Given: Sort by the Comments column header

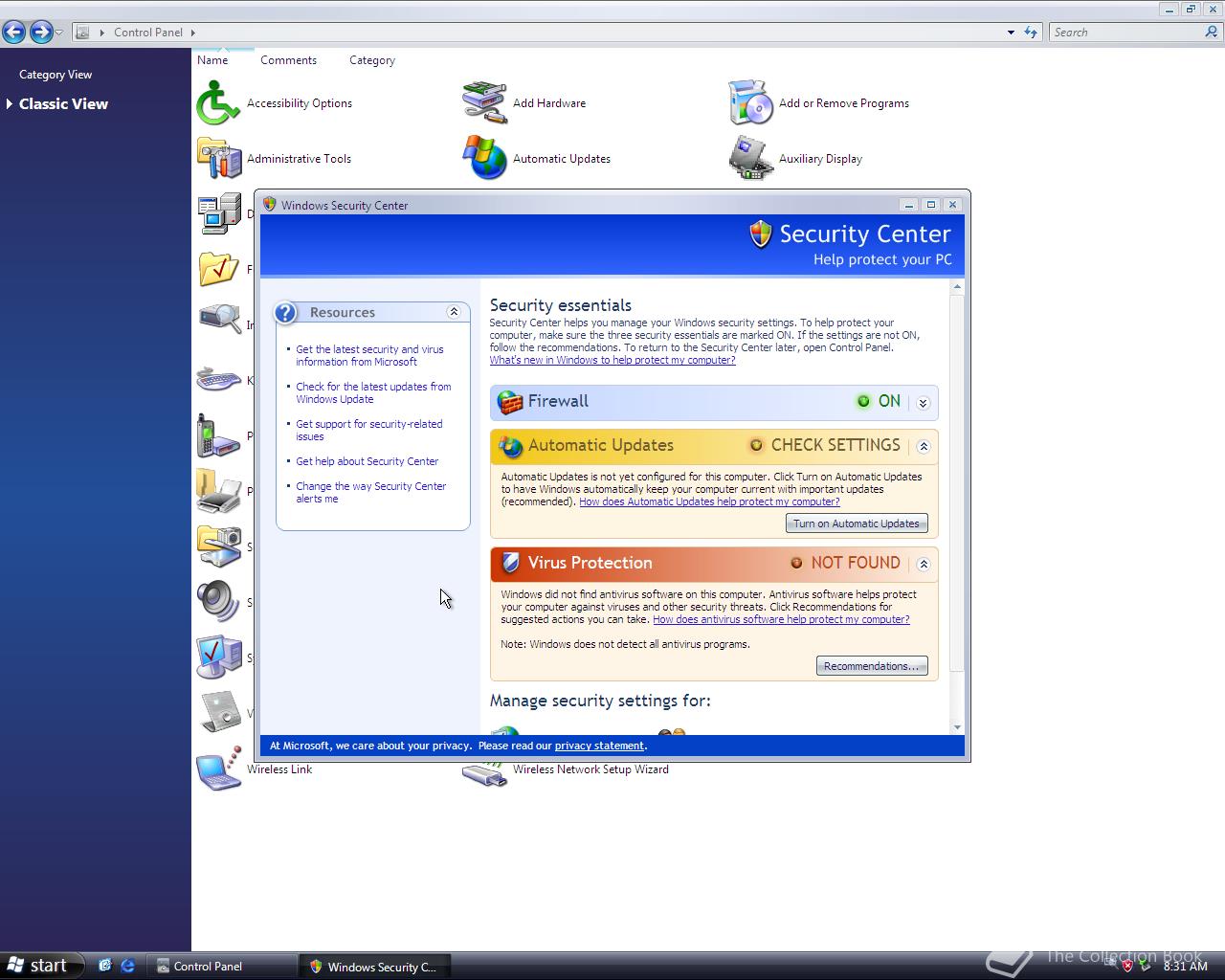Looking at the screenshot, I should (x=288, y=60).
